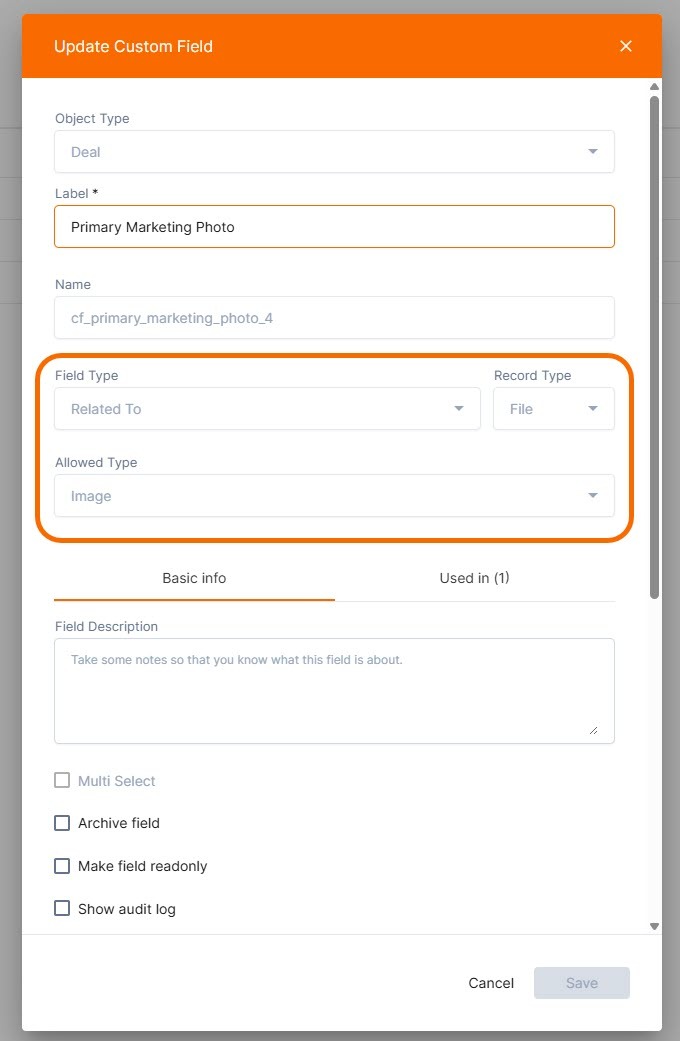Click the scroll up arrow on scrollbar
680x1041 pixels.
coord(655,87)
